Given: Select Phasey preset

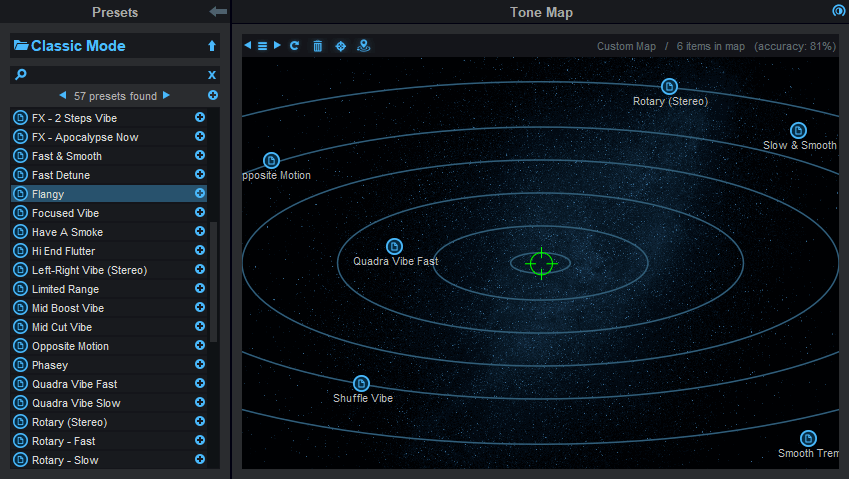Looking at the screenshot, I should [109, 364].
